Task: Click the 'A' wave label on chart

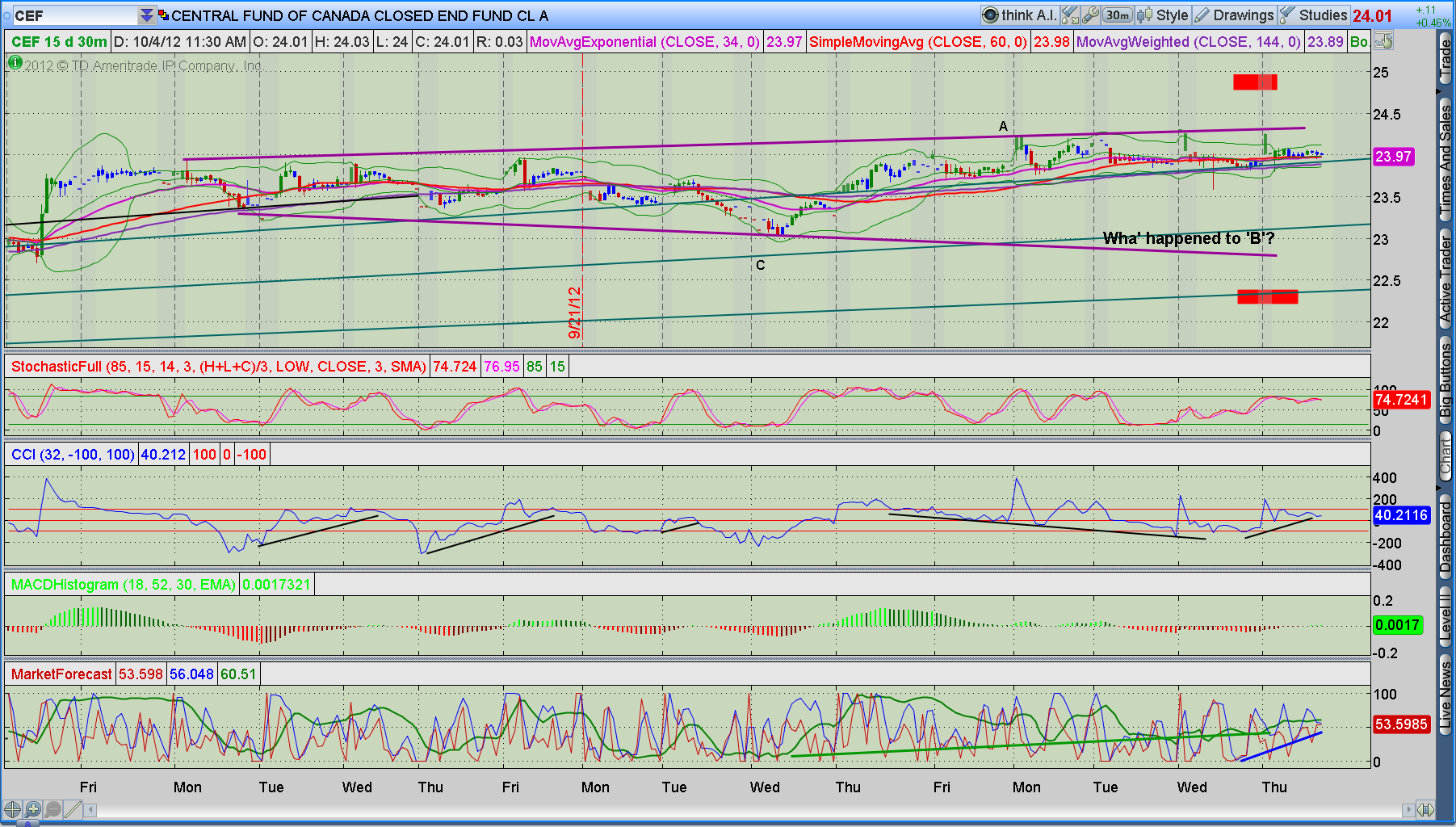Action: (x=1003, y=126)
